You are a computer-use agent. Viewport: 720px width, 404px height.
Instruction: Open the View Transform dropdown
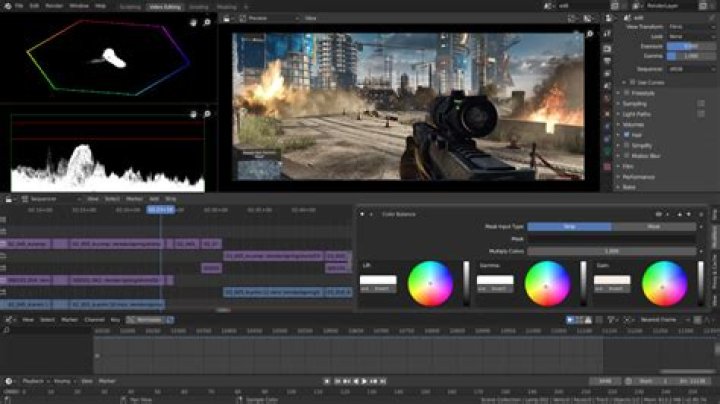pos(691,27)
